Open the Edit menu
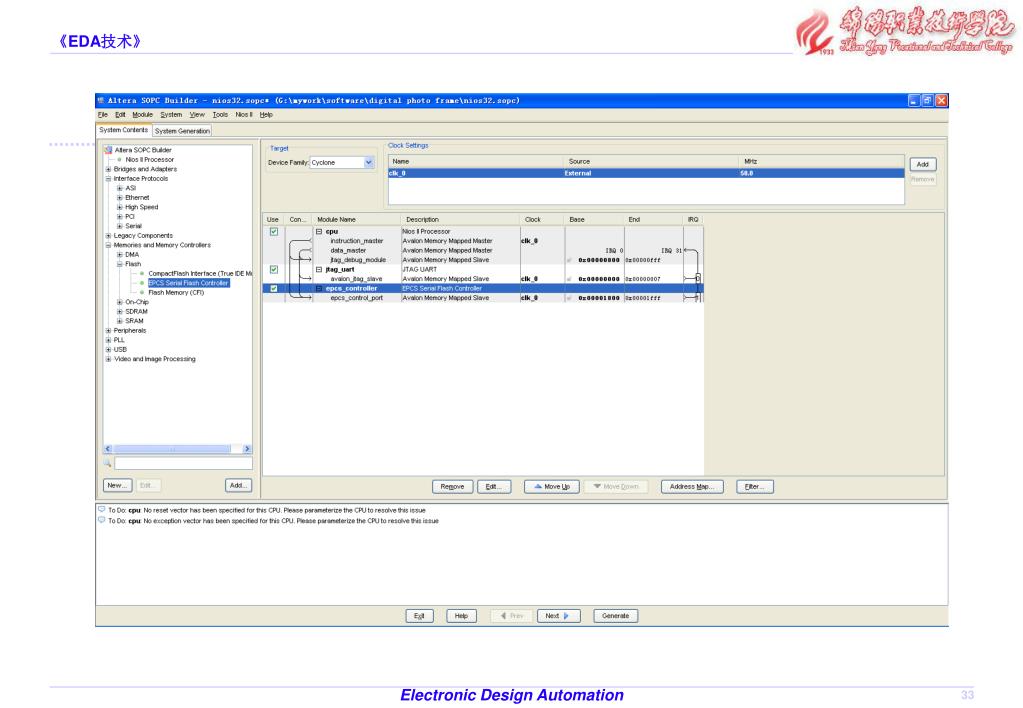 point(120,115)
